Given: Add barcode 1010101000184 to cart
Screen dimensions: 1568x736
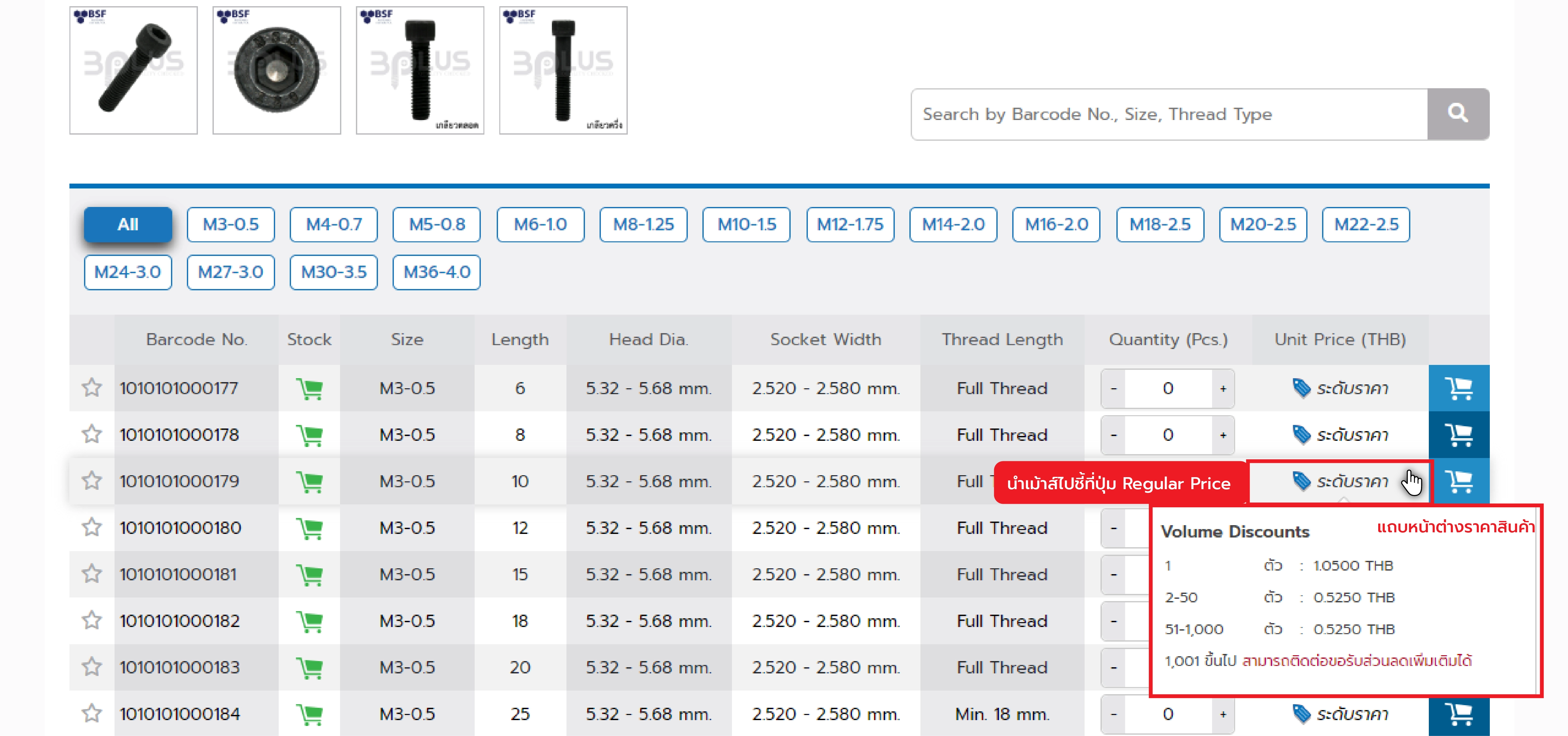Looking at the screenshot, I should click(x=1458, y=714).
